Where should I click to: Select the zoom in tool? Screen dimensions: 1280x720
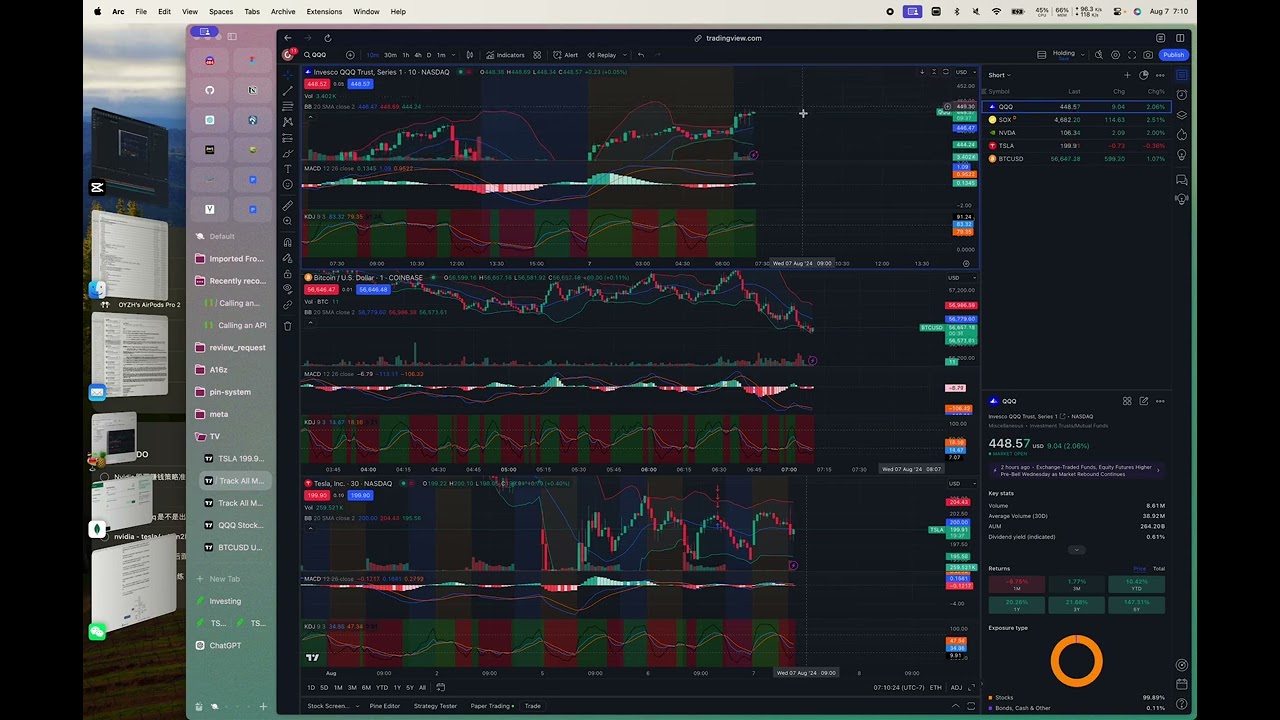click(288, 221)
